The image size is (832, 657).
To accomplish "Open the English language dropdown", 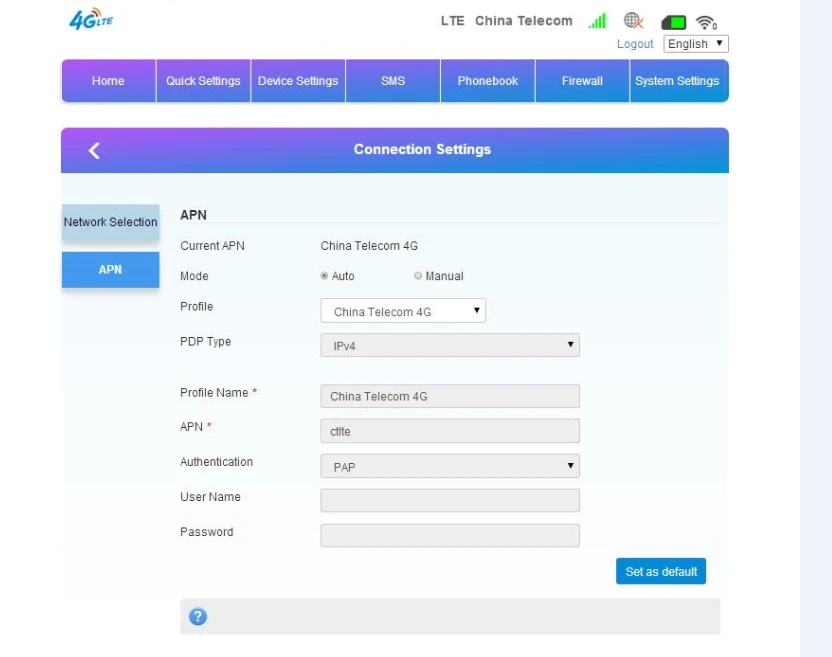I will click(696, 44).
